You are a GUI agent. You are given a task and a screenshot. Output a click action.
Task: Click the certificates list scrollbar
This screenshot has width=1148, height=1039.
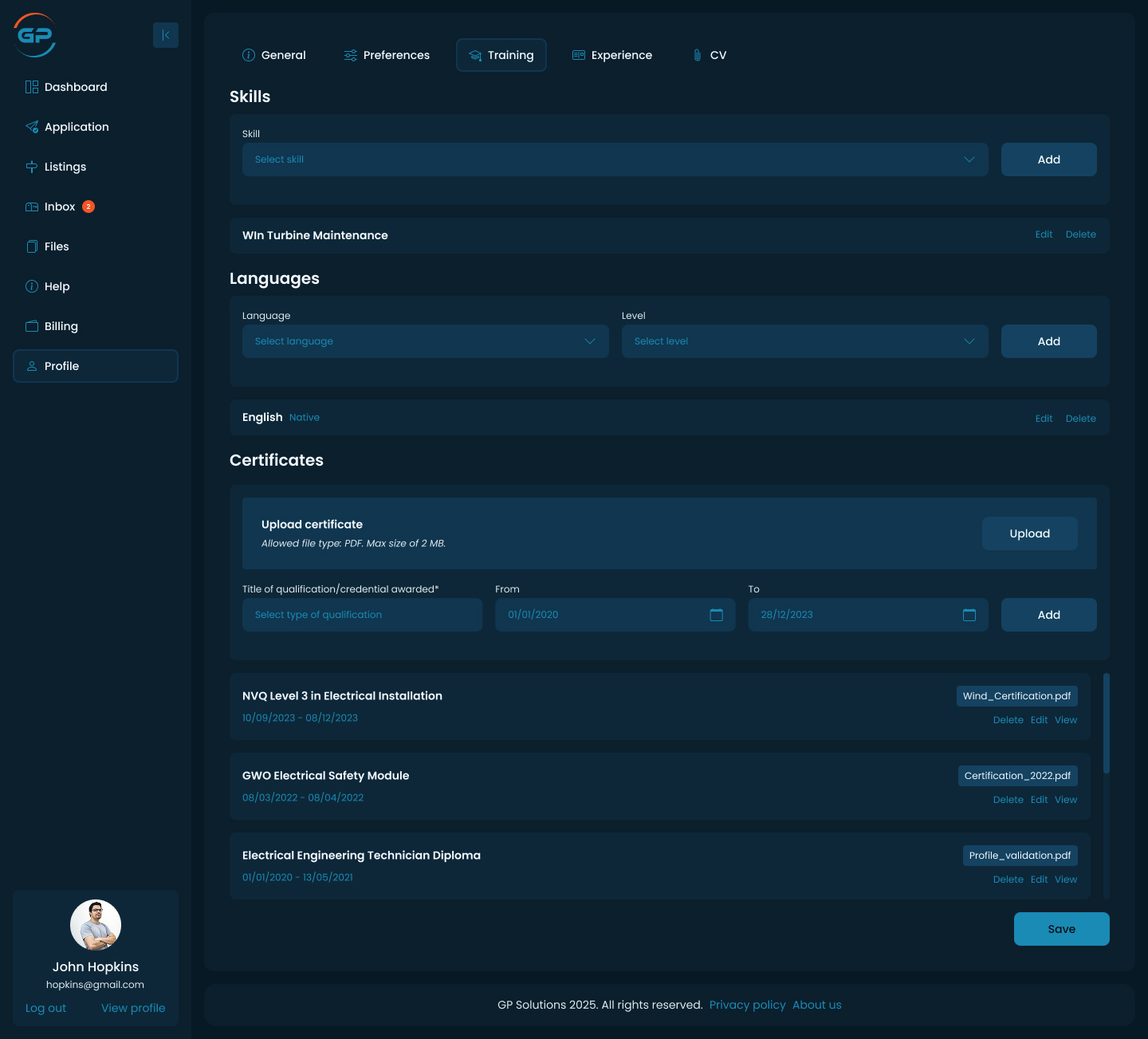point(1106,723)
